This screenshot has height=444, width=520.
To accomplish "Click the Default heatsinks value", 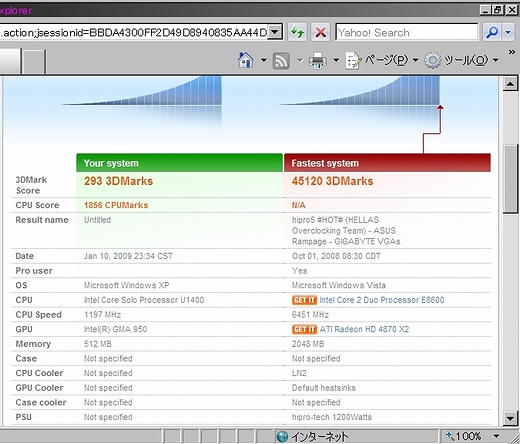I will 324,388.
